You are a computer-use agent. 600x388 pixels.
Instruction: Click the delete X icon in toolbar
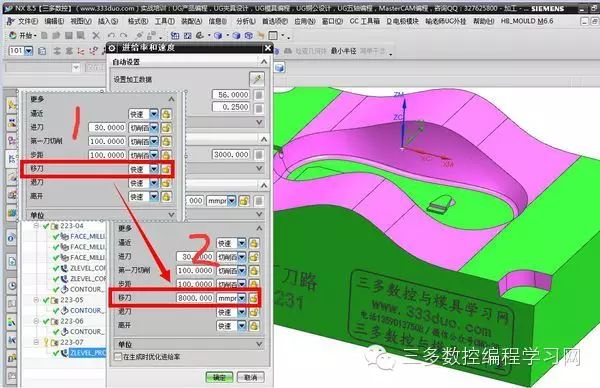(96, 36)
